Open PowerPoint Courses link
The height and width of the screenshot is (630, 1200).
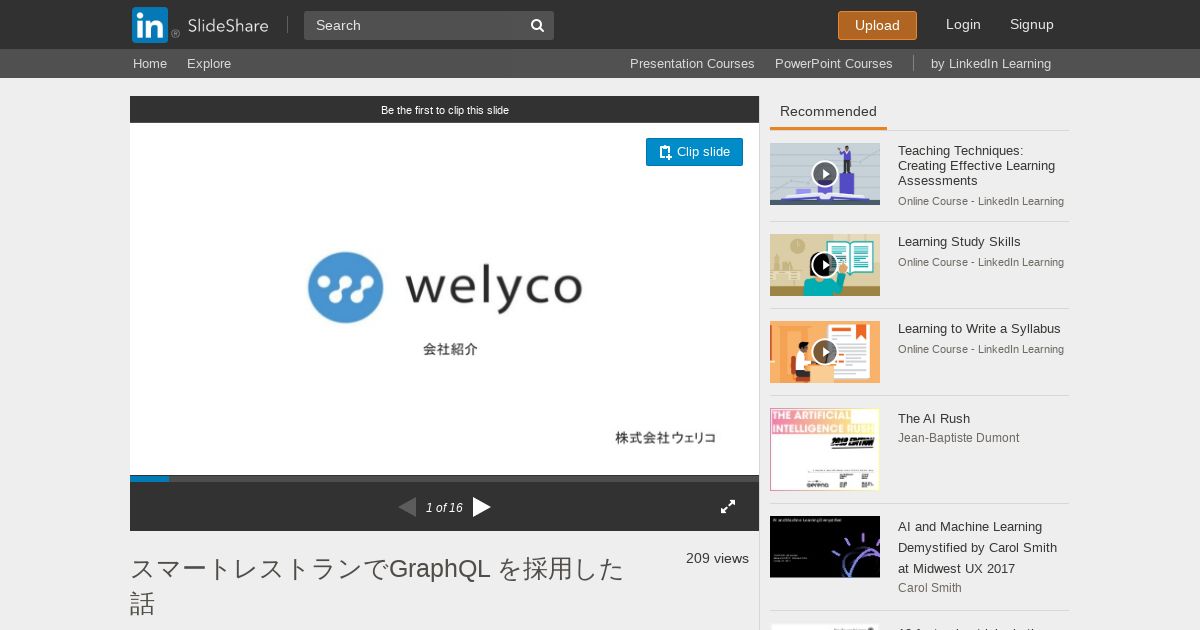(833, 63)
